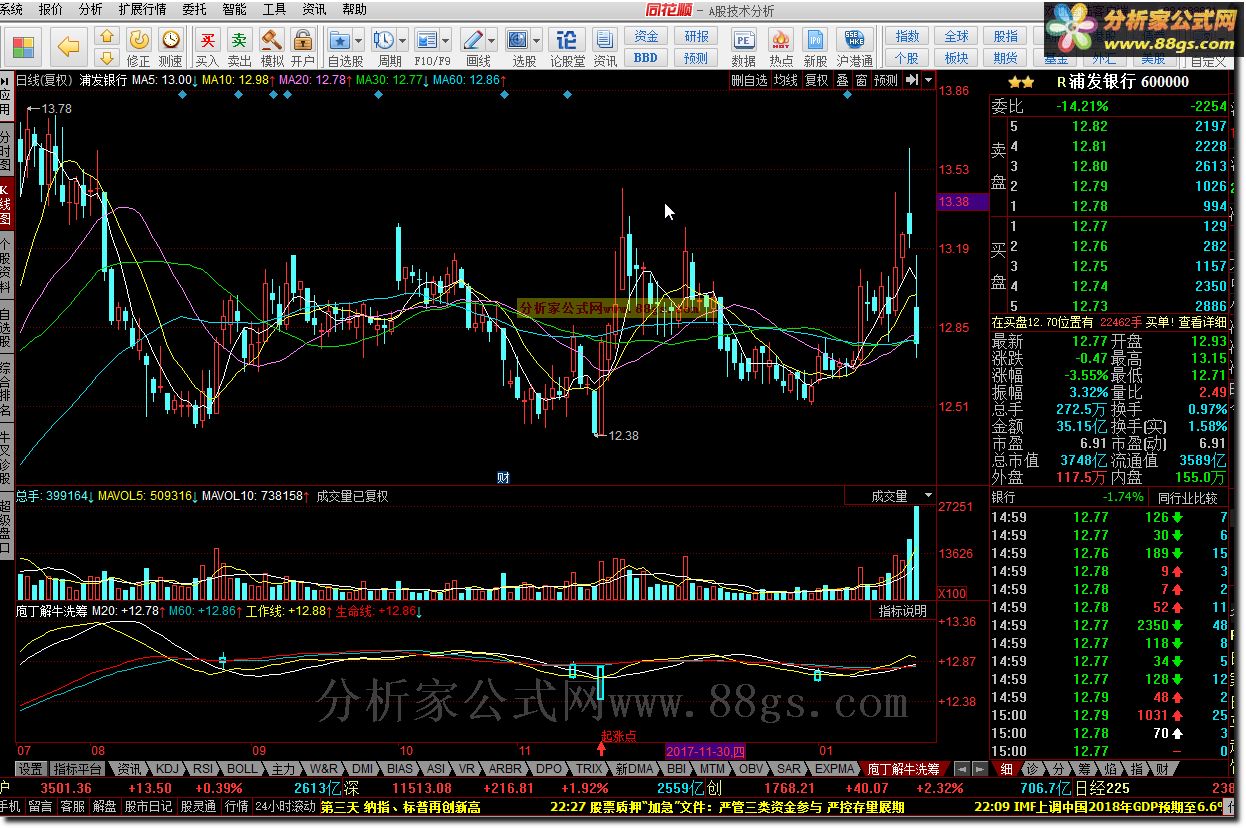
Task: Switch the side panel to K线图
Action: point(6,204)
